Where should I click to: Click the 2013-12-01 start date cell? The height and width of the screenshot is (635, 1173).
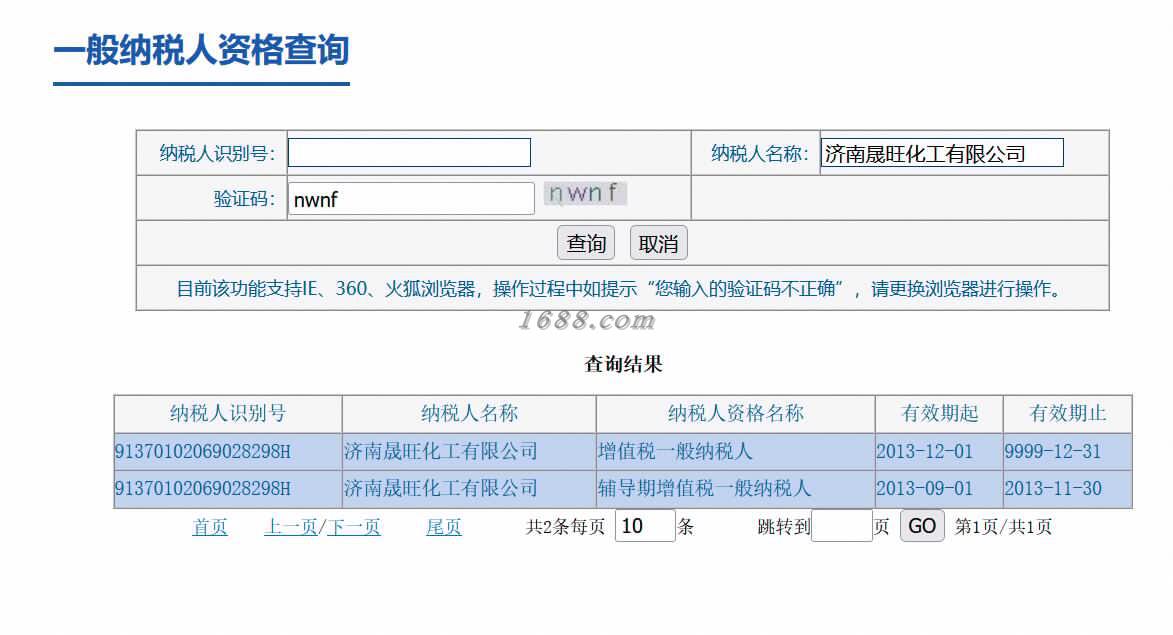pyautogui.click(x=939, y=452)
